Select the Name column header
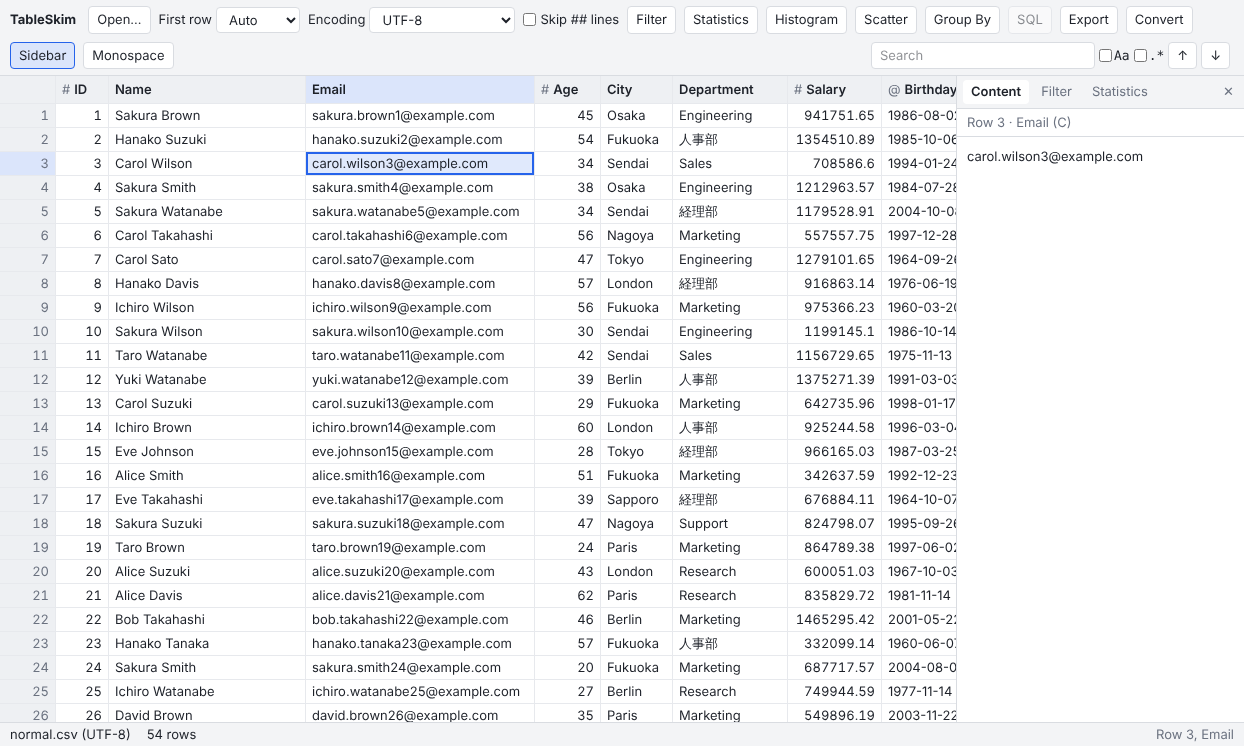 207,90
